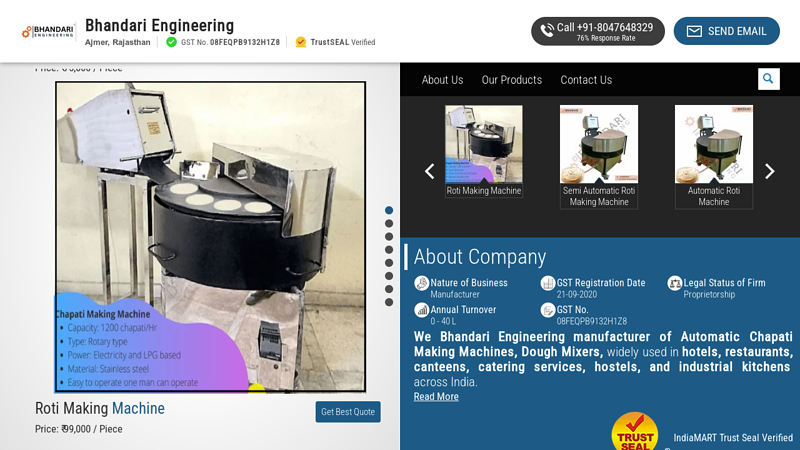Select the fourth slide dot
The image size is (800, 450).
pos(389,249)
